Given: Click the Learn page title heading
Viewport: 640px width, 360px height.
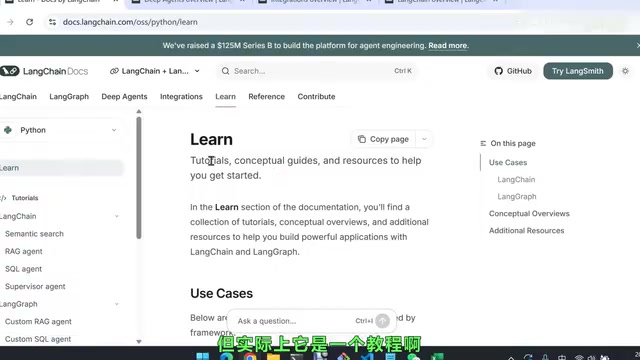Looking at the screenshot, I should tap(211, 140).
